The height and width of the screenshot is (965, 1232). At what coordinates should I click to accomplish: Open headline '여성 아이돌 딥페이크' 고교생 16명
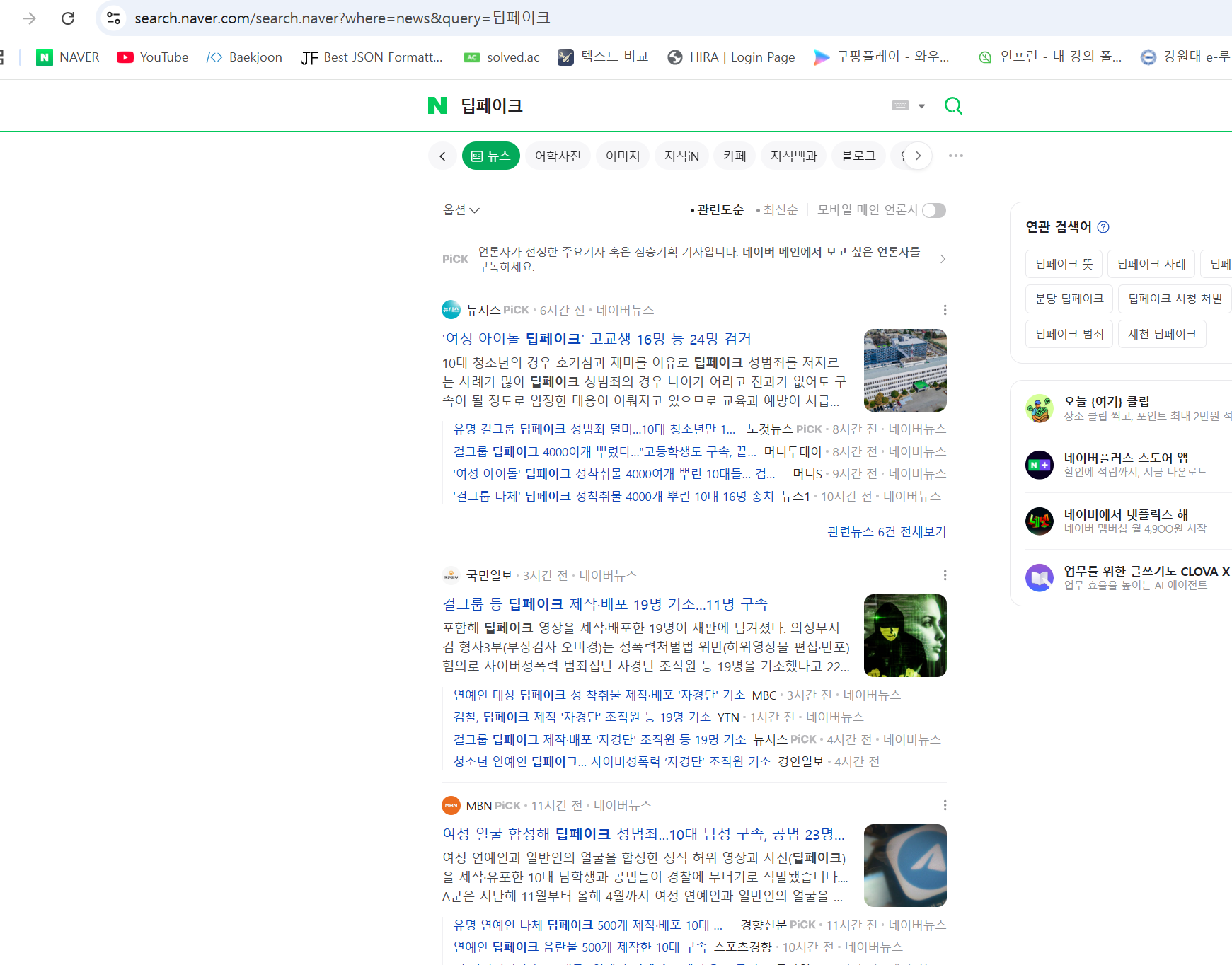[x=597, y=339]
